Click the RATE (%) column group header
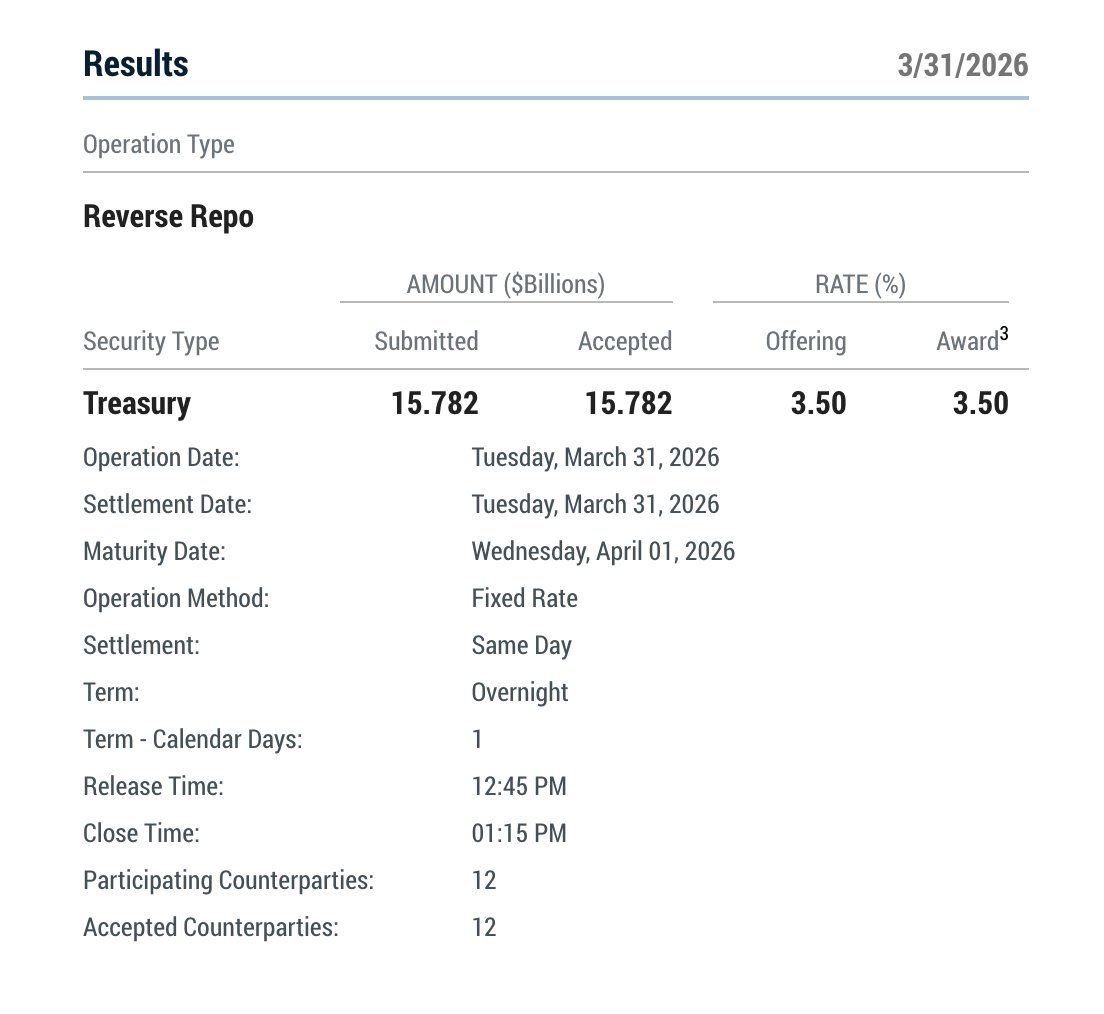The height and width of the screenshot is (1014, 1104). click(x=860, y=285)
